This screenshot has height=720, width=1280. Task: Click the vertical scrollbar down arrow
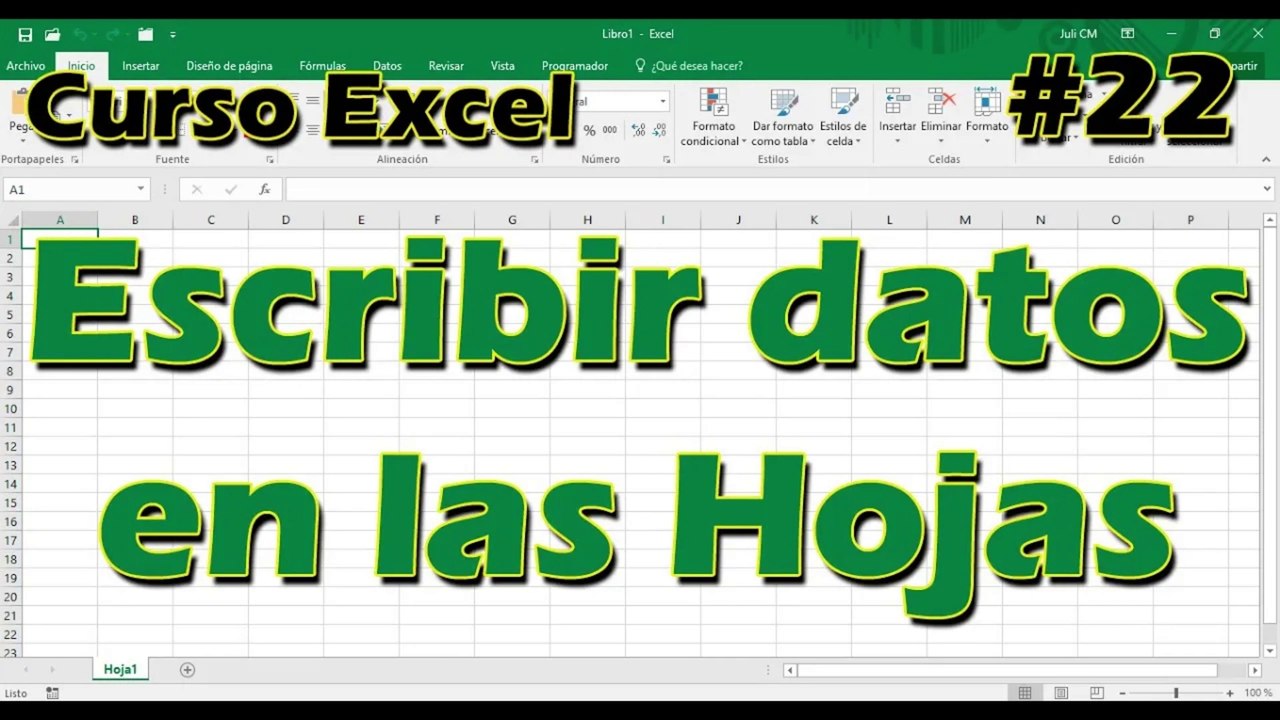pyautogui.click(x=1271, y=650)
